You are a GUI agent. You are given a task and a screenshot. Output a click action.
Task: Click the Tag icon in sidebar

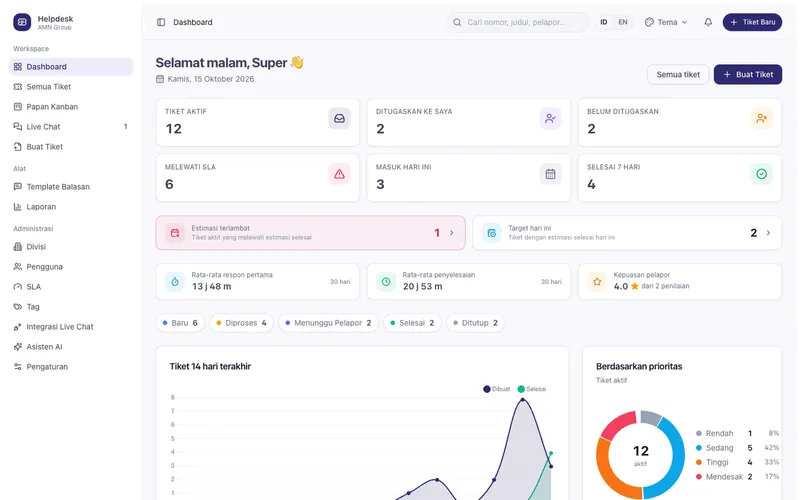(x=18, y=307)
